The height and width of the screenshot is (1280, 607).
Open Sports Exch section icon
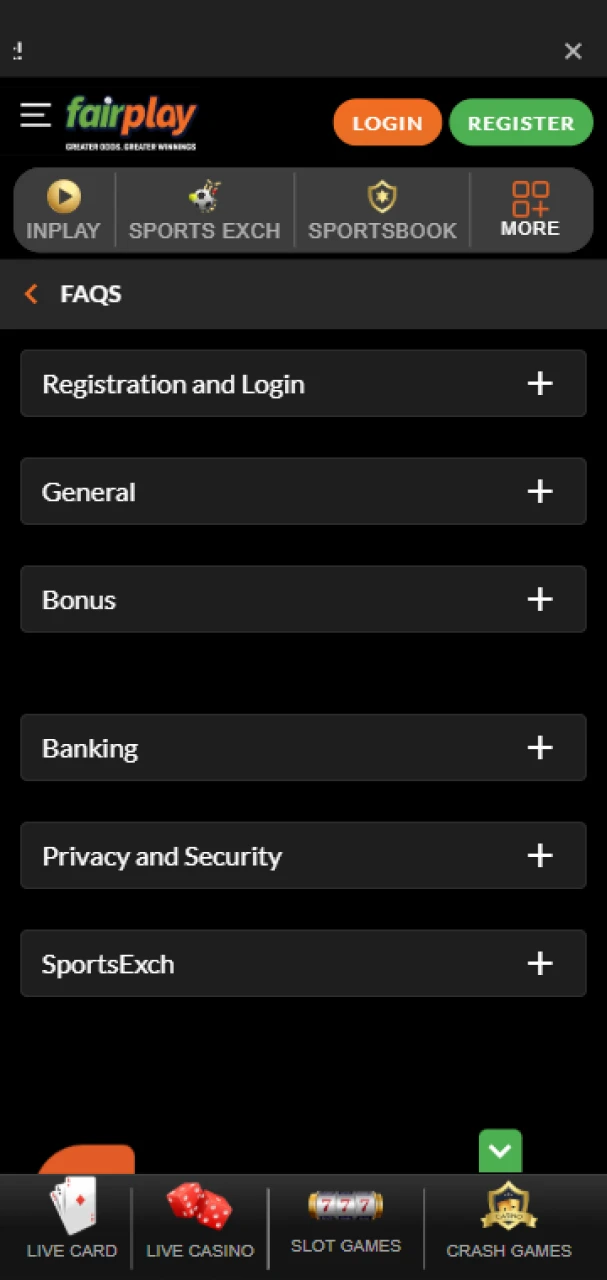tap(204, 196)
